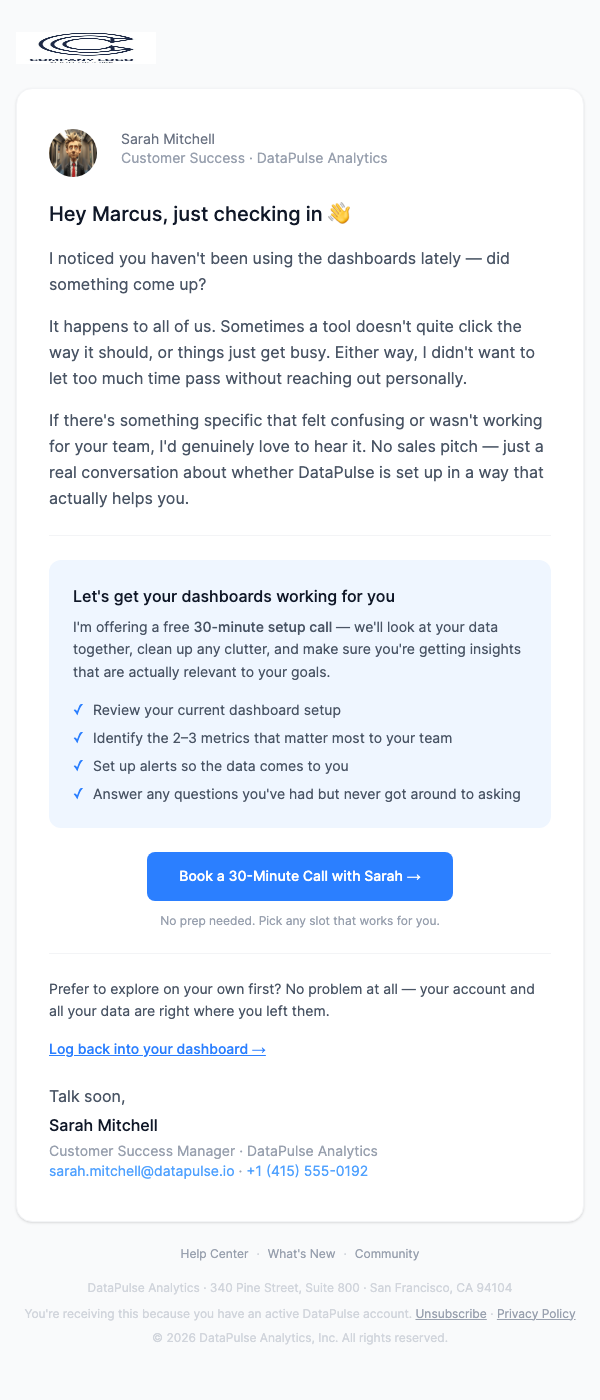The width and height of the screenshot is (600, 1400).
Task: Open the Help Center page
Action: [x=214, y=1253]
